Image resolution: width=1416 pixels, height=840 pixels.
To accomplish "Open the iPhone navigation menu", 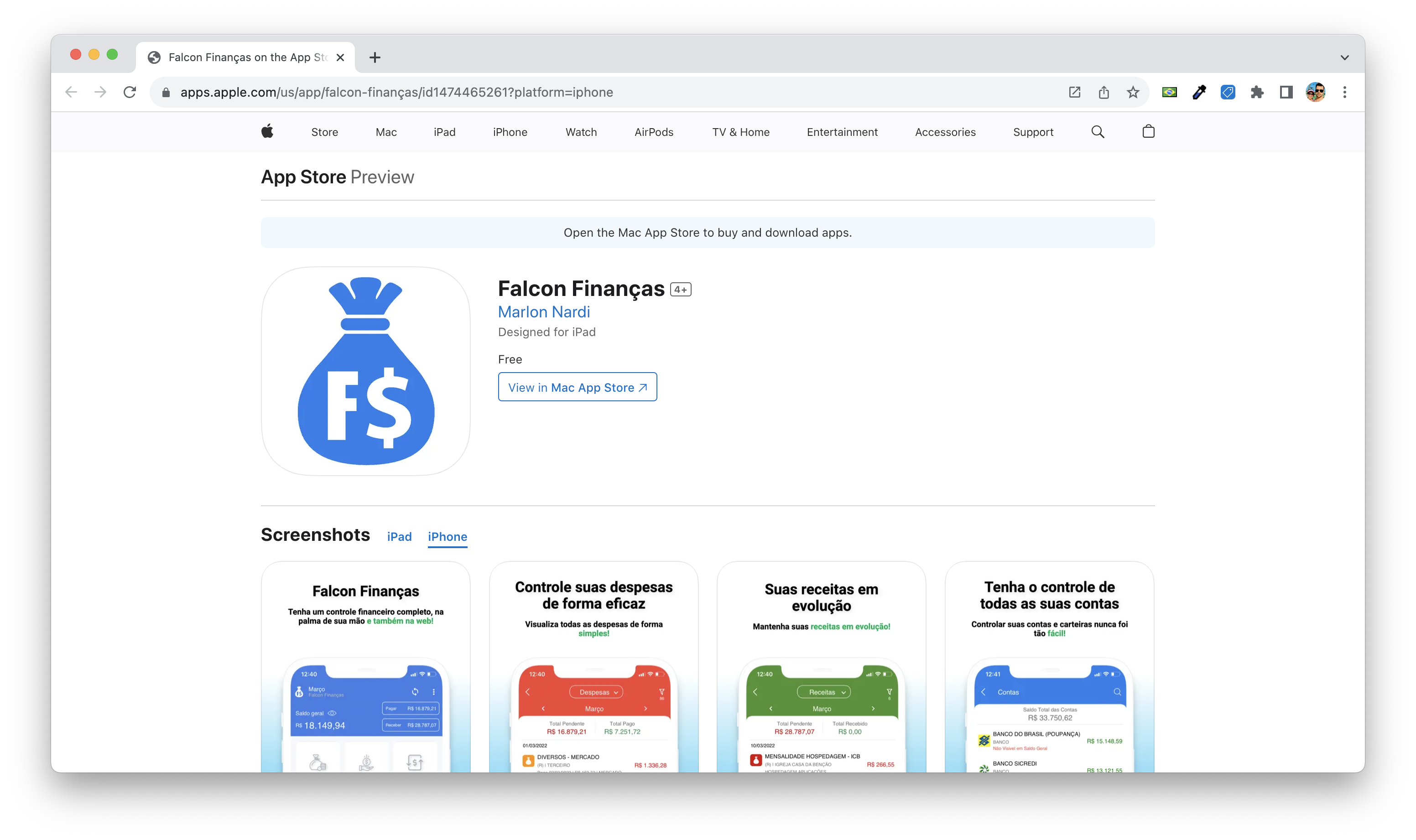I will 510,132.
